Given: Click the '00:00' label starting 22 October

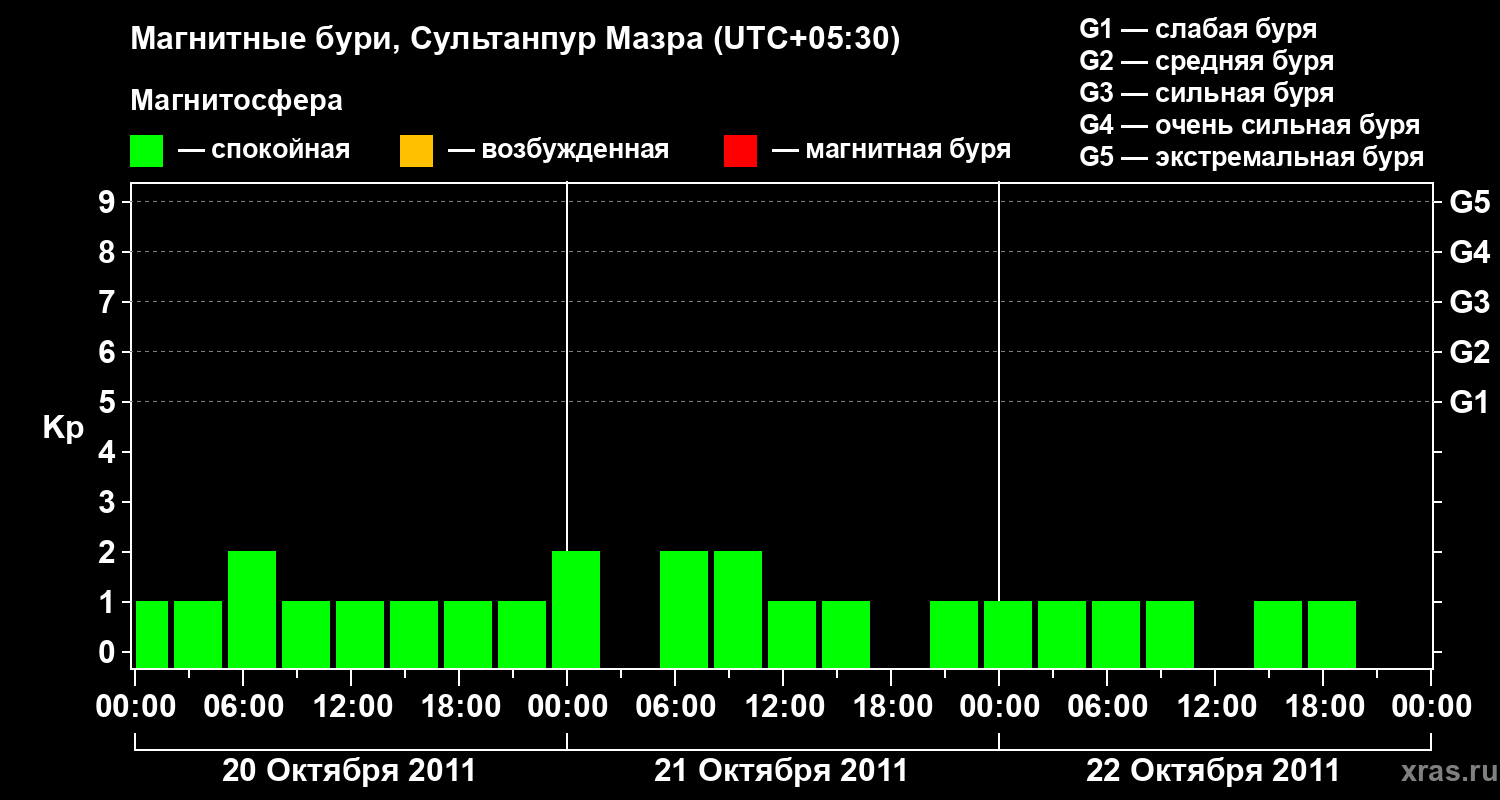Looking at the screenshot, I should pos(999,707).
